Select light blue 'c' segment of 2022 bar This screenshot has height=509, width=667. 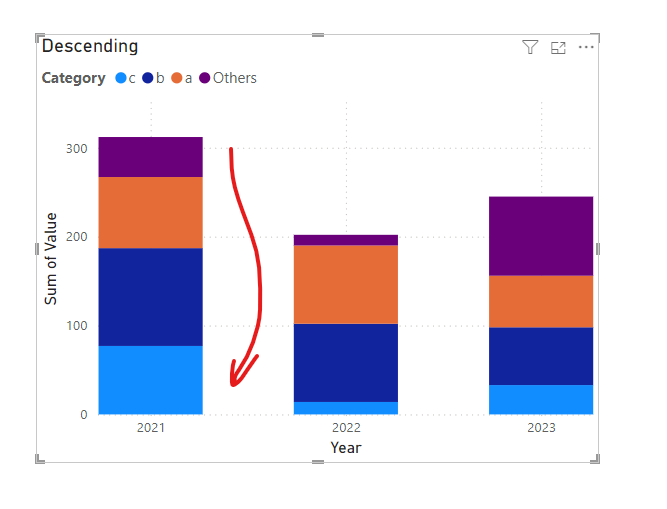346,408
